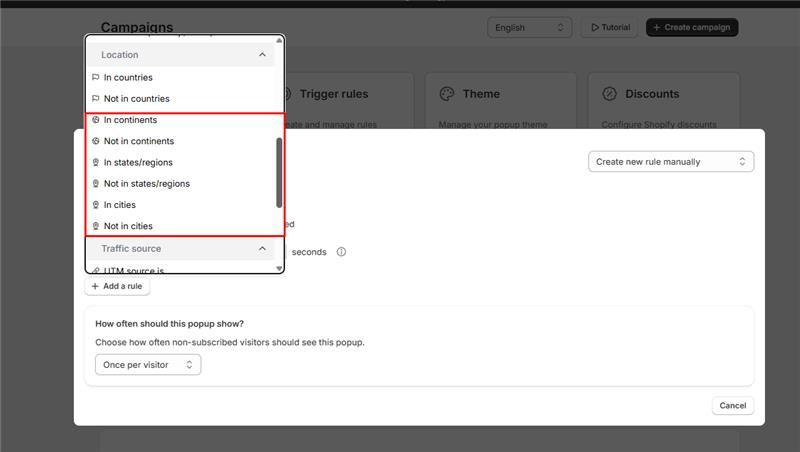
Task: Select the 'Not in countries' rule option
Action: coord(180,98)
